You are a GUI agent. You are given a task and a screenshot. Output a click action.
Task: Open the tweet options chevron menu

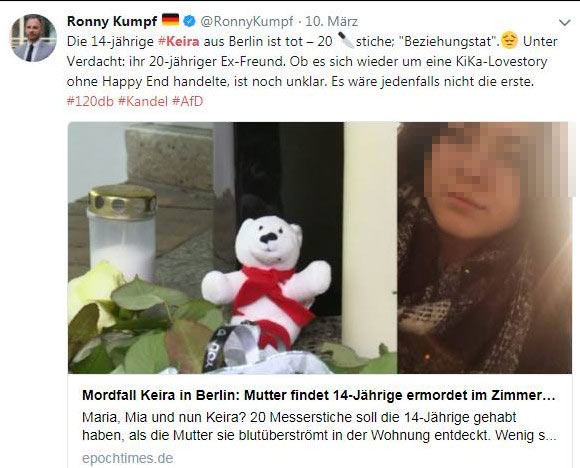point(564,23)
